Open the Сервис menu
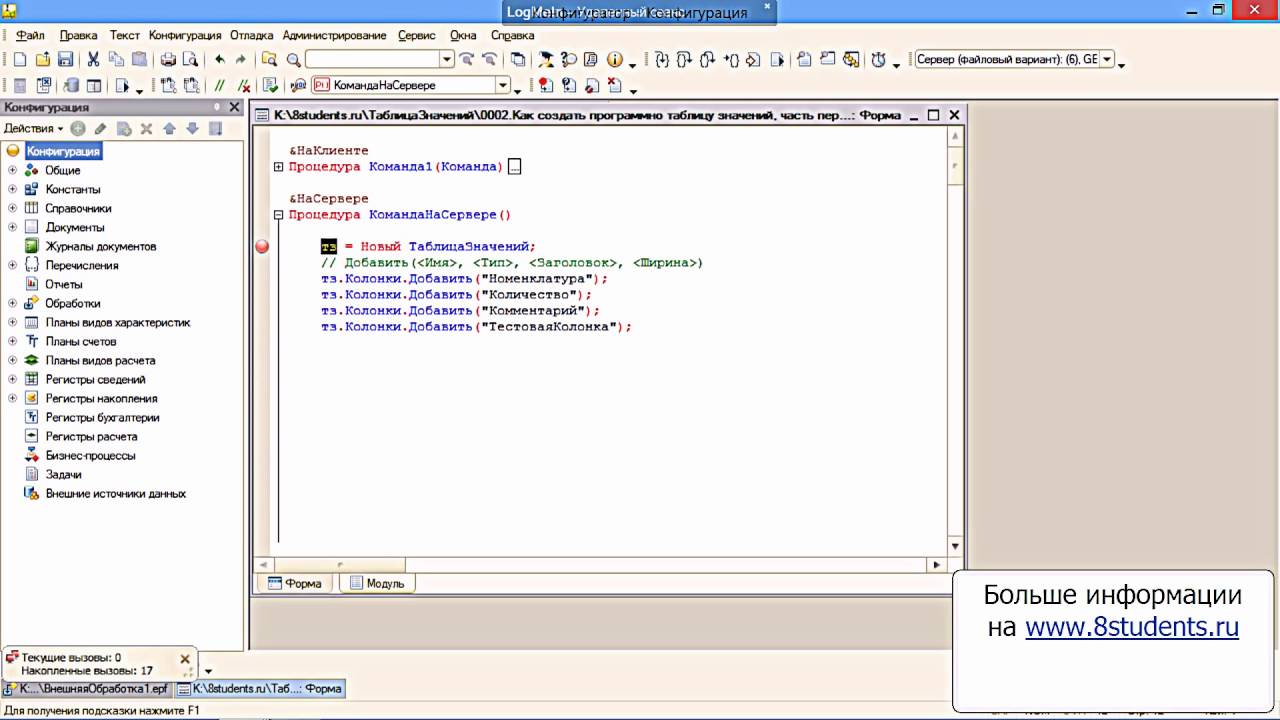This screenshot has width=1280, height=720. [416, 35]
